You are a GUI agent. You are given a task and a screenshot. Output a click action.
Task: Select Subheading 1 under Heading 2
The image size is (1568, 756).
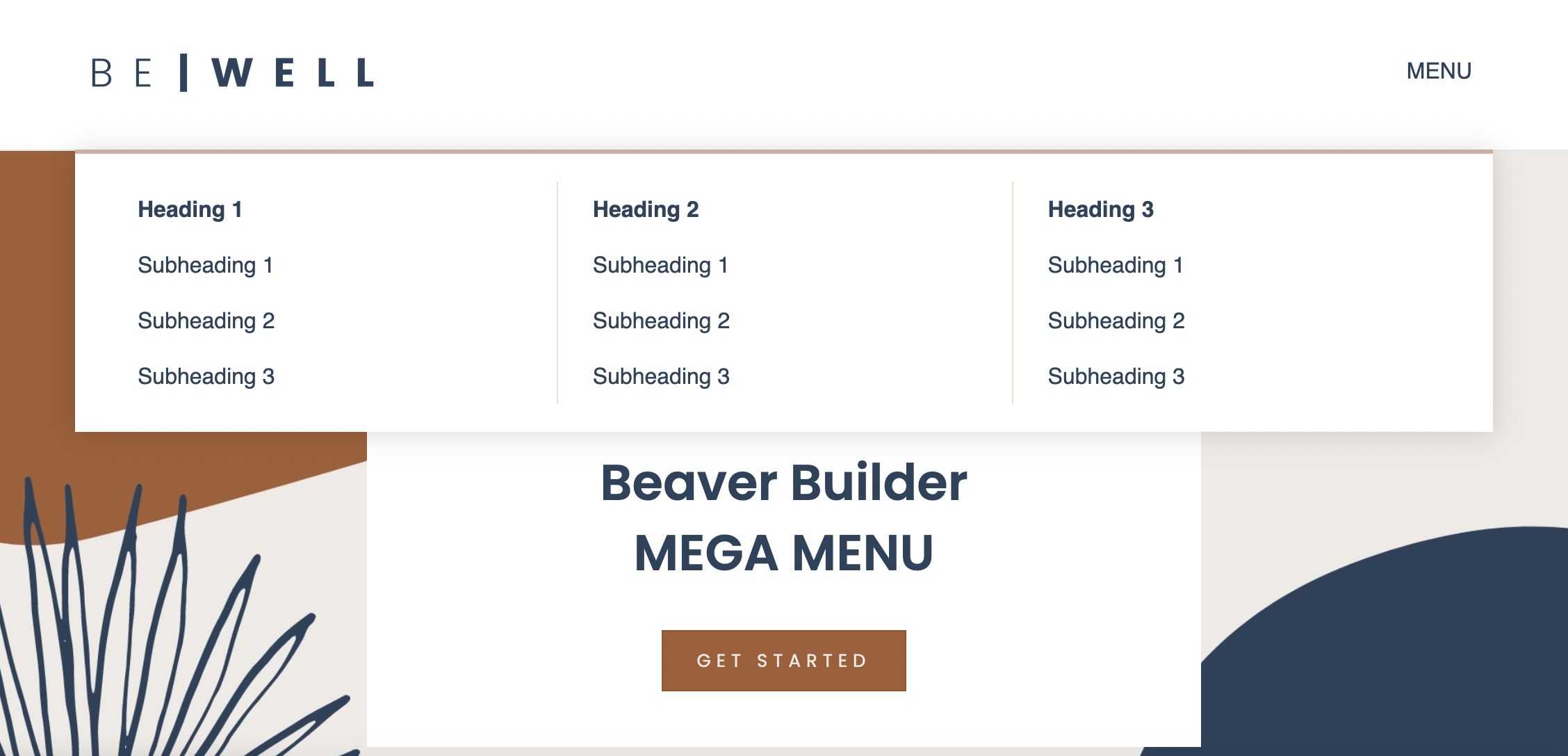(x=660, y=265)
